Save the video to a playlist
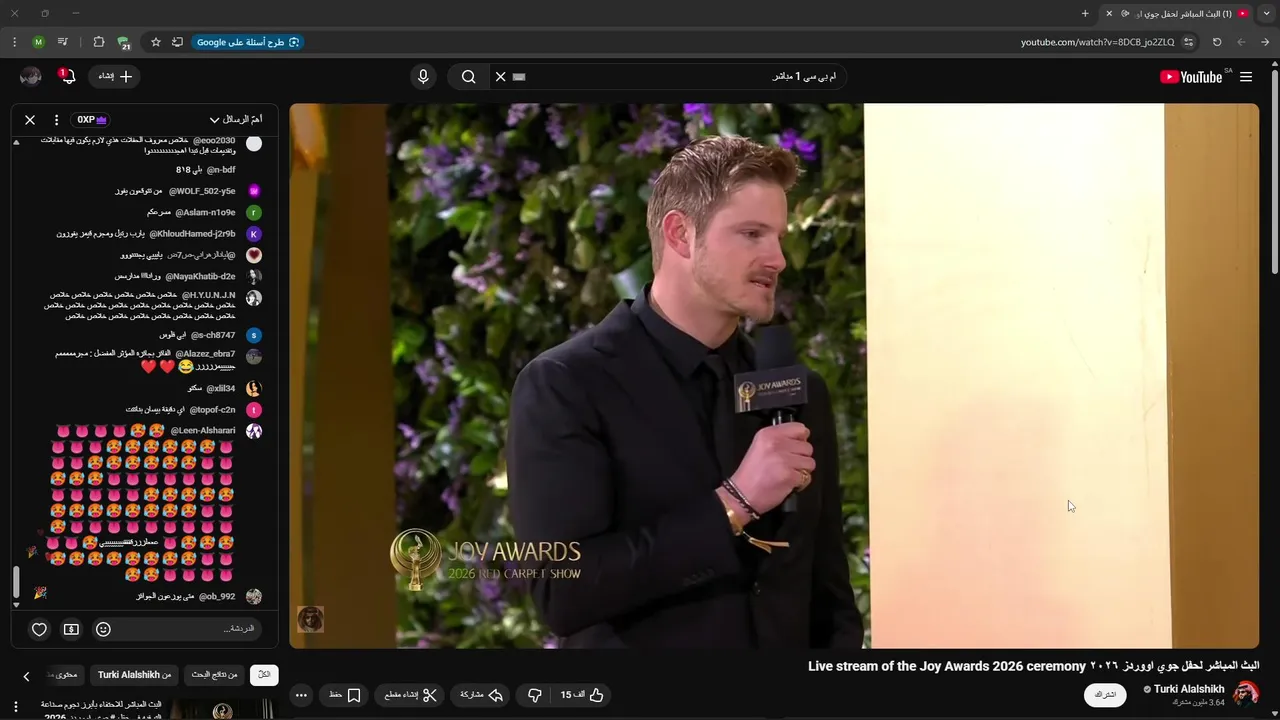Viewport: 1280px width, 720px height. (345, 695)
